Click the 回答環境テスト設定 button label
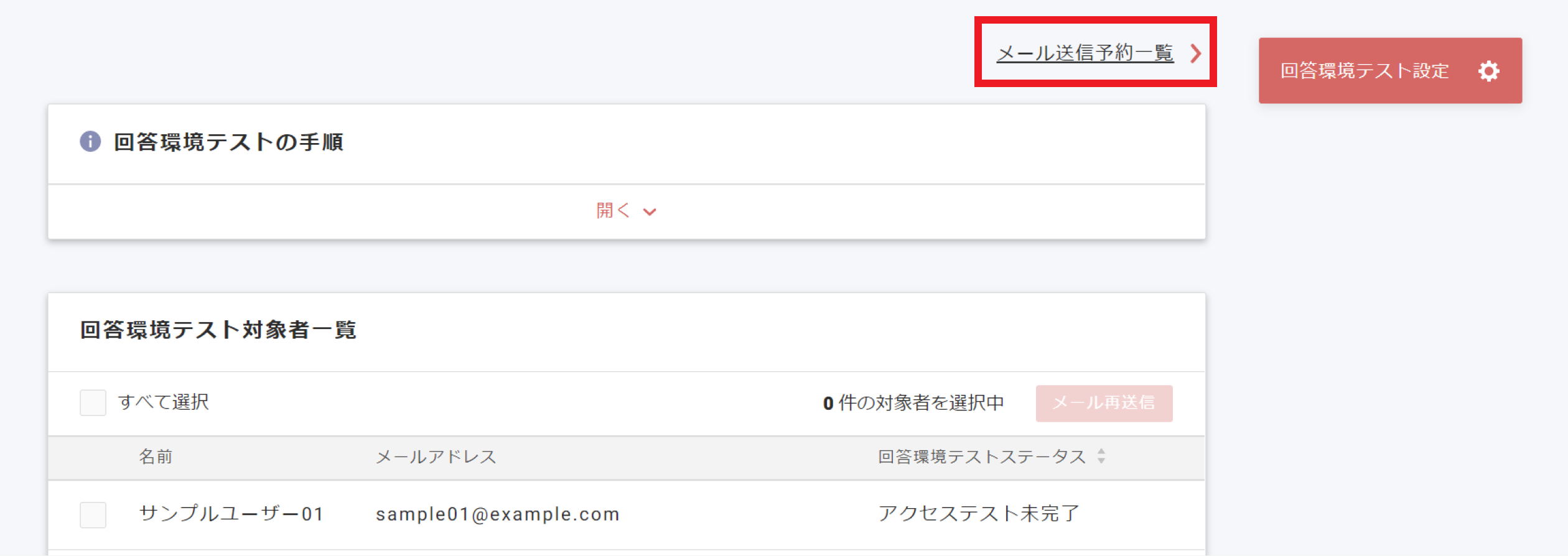Screen dimensions: 1568x556 1364,71
